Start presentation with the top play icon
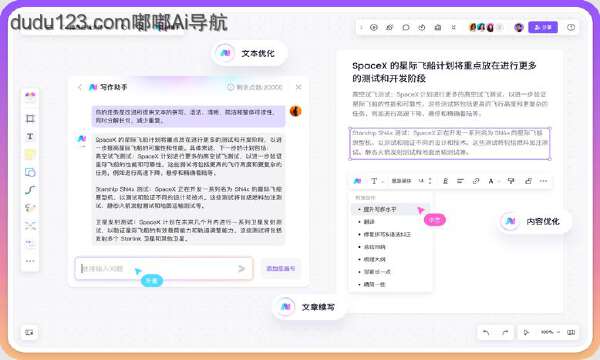The width and height of the screenshot is (600, 360). pos(373,28)
